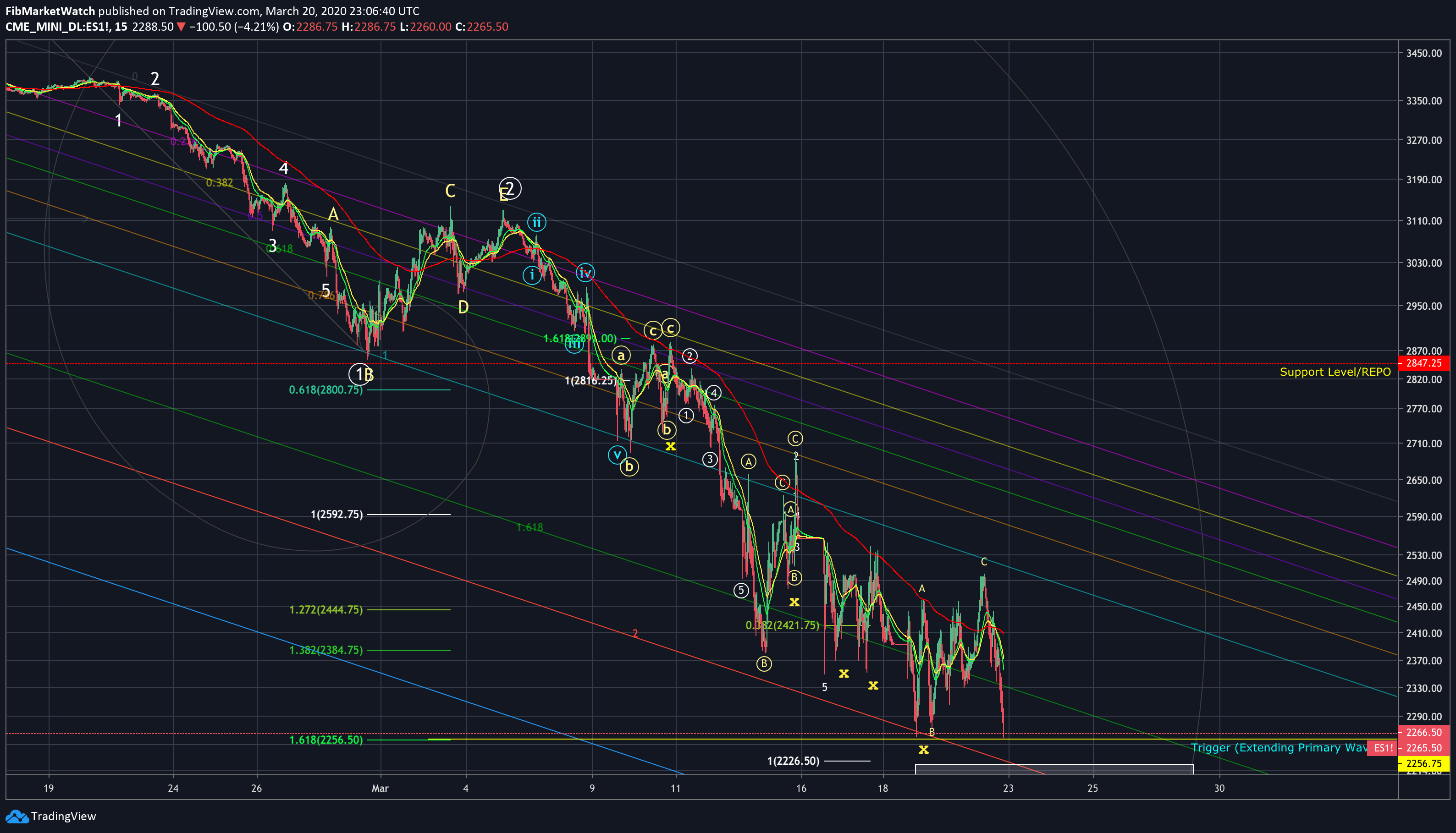Click the green 1.618 channel line label
Viewport: 1456px width, 833px height.
pos(530,527)
